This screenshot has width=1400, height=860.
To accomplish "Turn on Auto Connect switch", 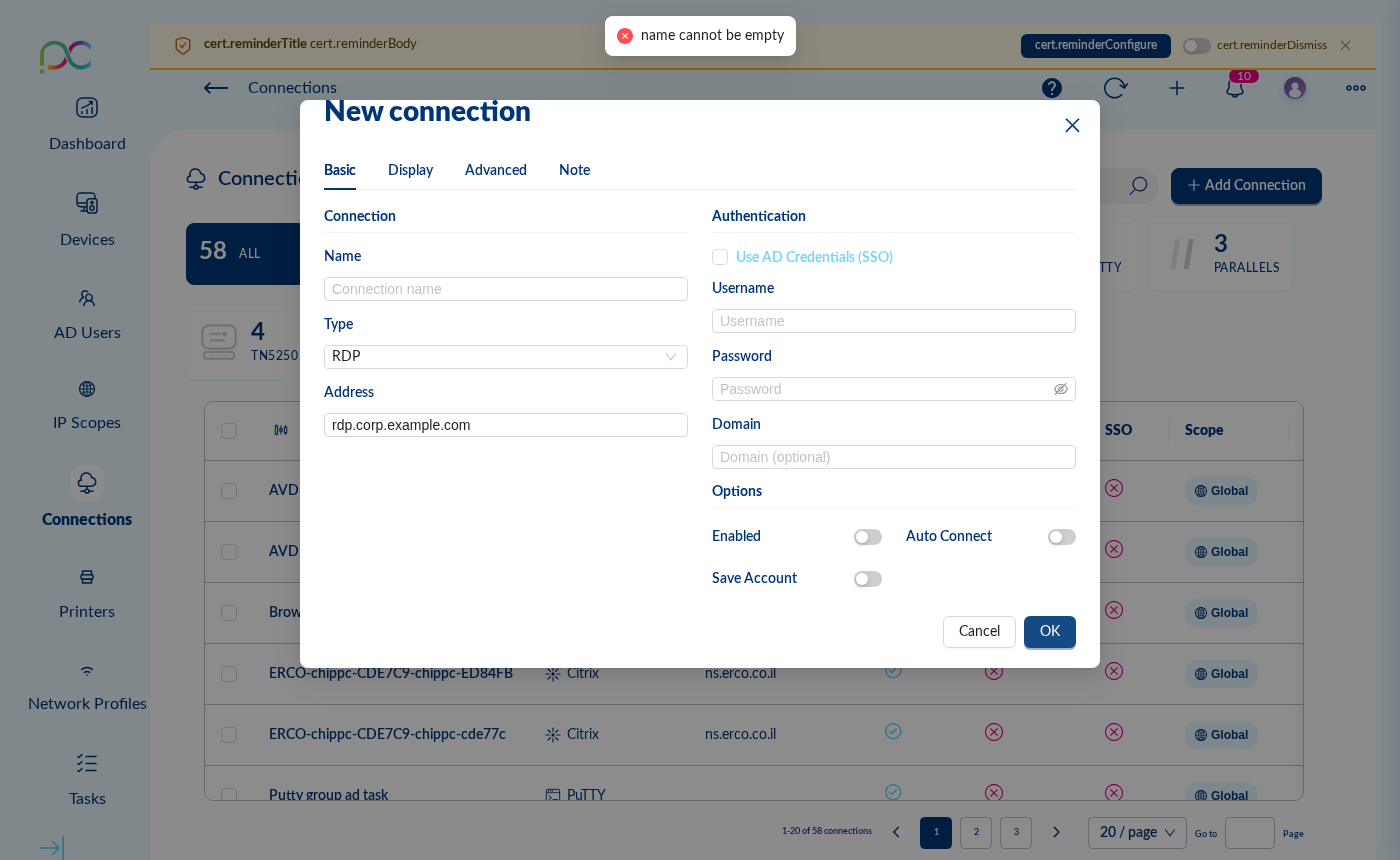I will [x=1061, y=537].
